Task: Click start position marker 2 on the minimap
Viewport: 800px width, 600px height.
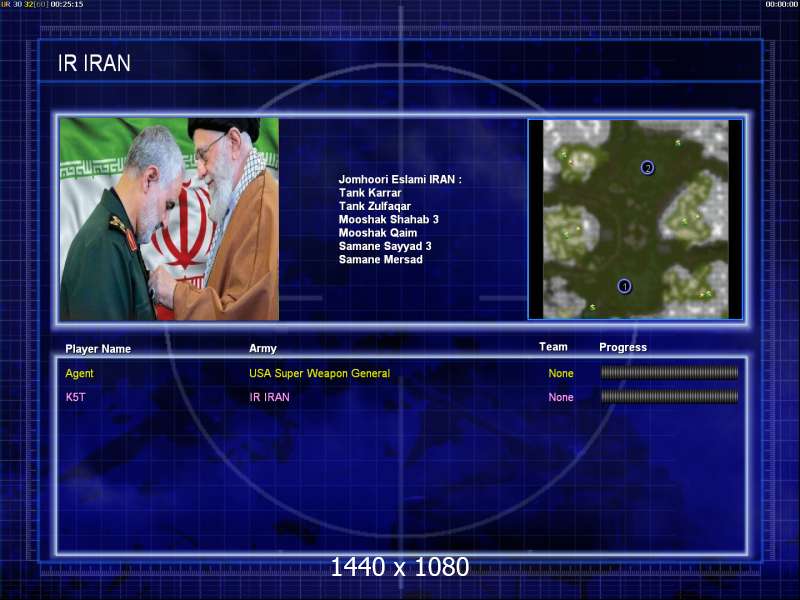Action: point(647,167)
